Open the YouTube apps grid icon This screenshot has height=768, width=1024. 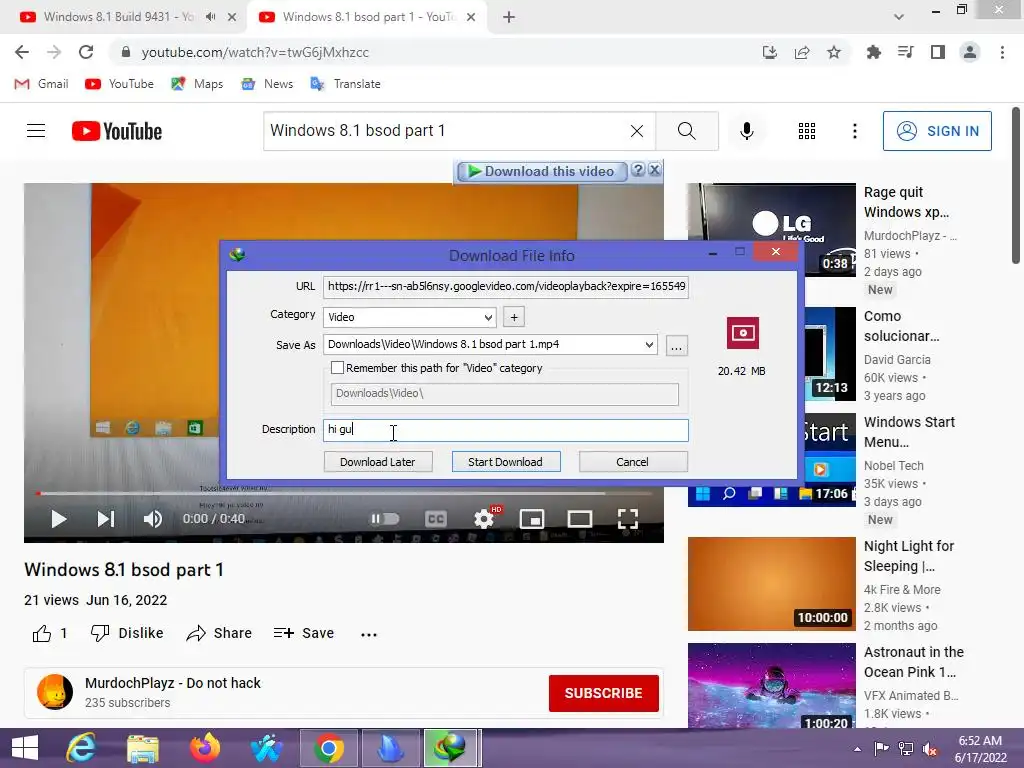click(x=807, y=131)
